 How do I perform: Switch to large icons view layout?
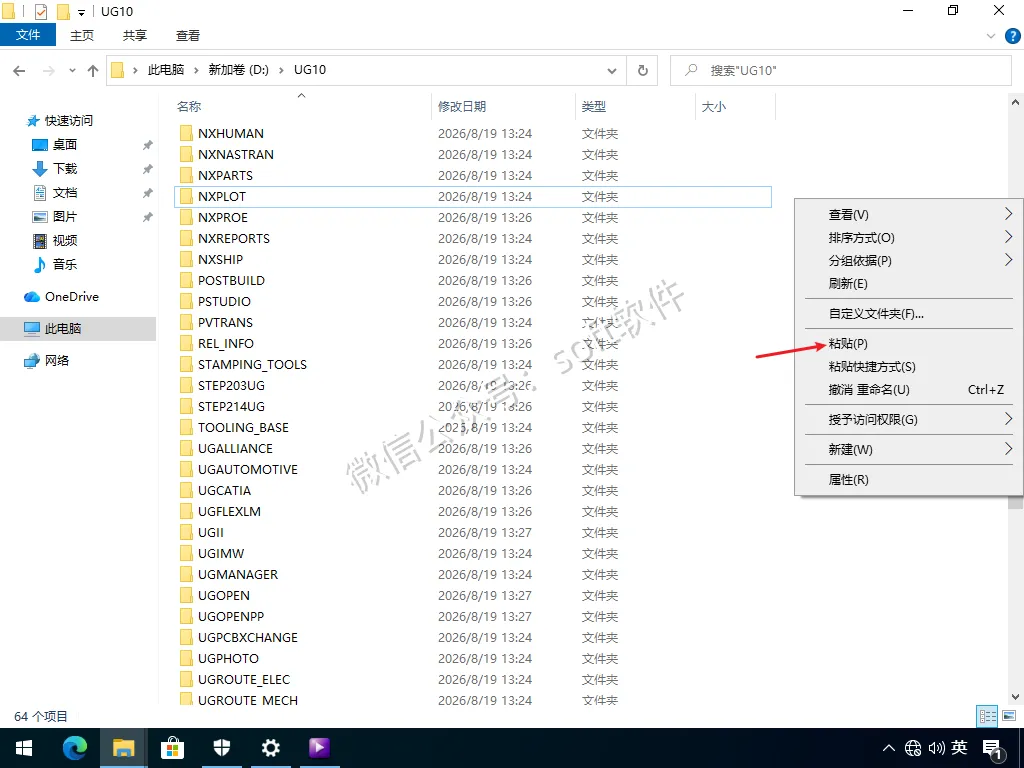point(1008,716)
